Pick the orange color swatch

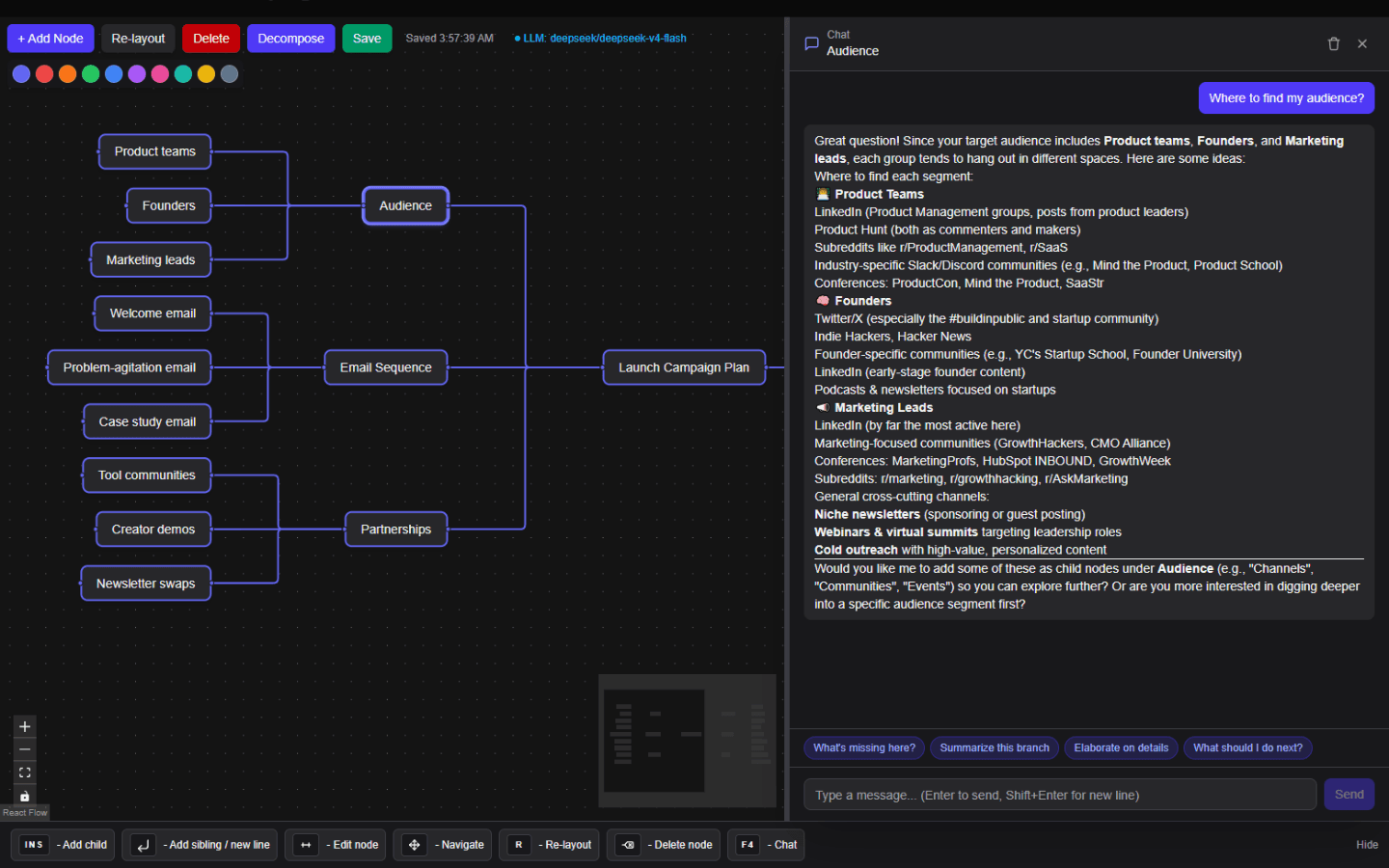[68, 74]
